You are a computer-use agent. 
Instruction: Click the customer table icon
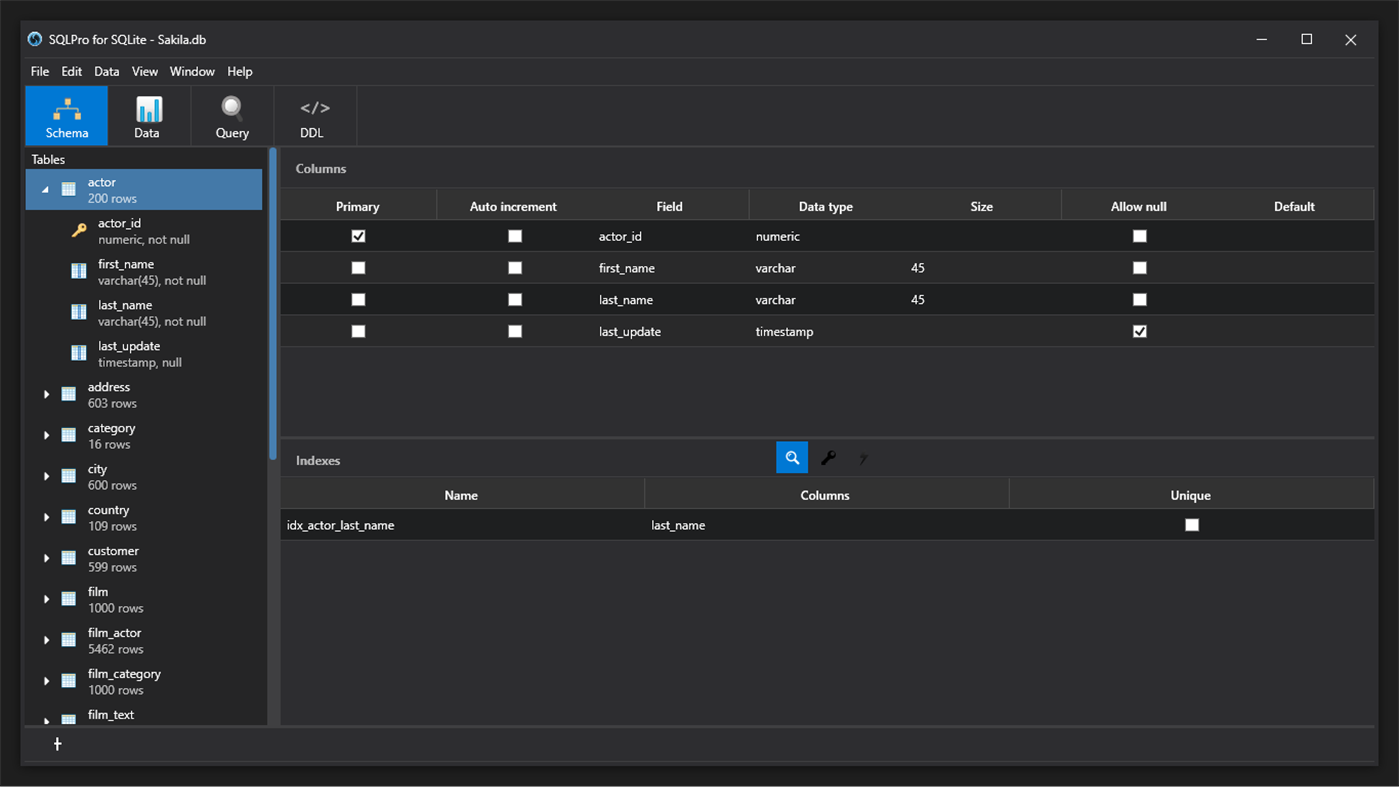(x=69, y=559)
